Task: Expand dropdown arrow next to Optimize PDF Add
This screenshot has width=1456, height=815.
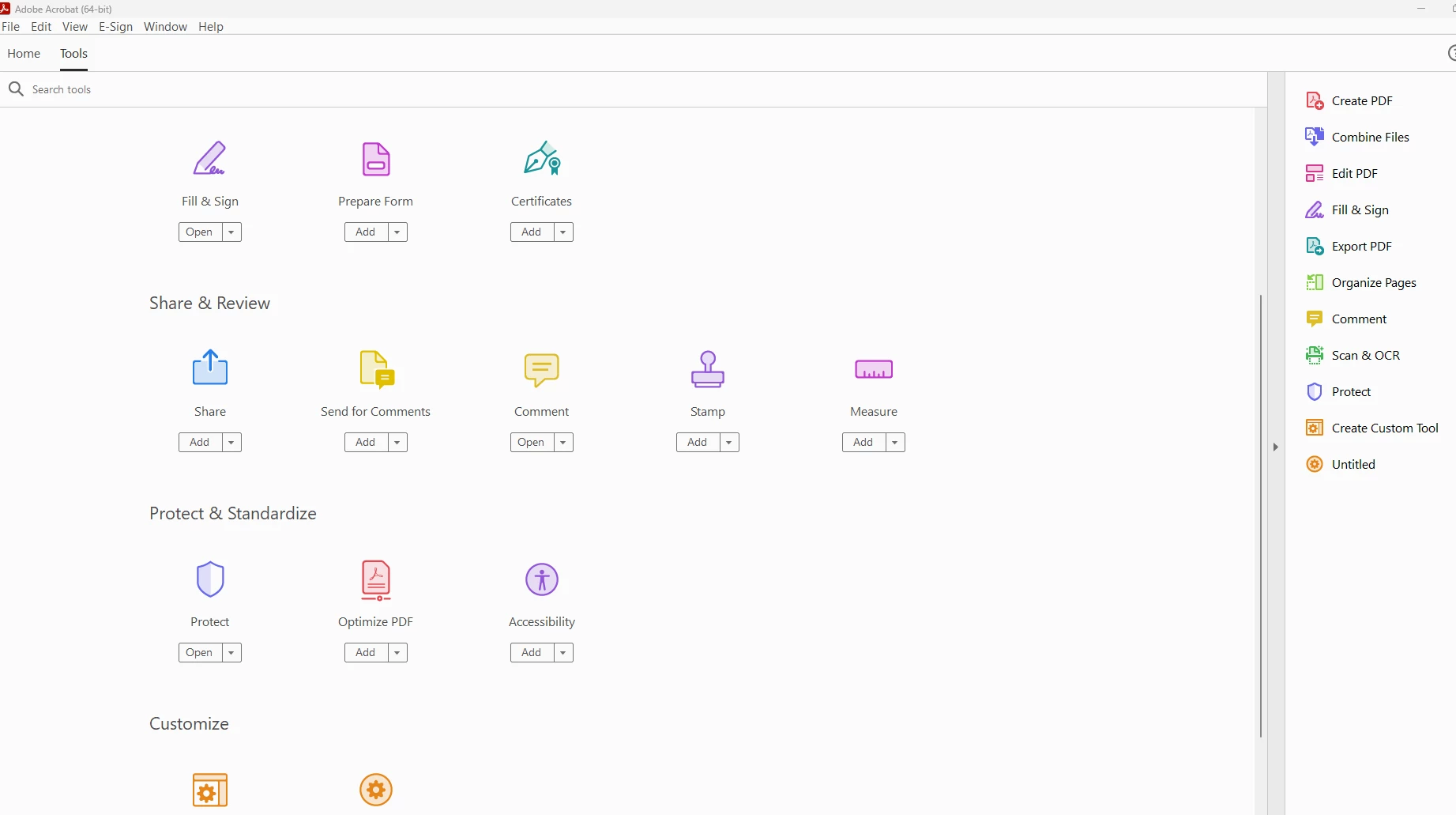Action: (397, 653)
